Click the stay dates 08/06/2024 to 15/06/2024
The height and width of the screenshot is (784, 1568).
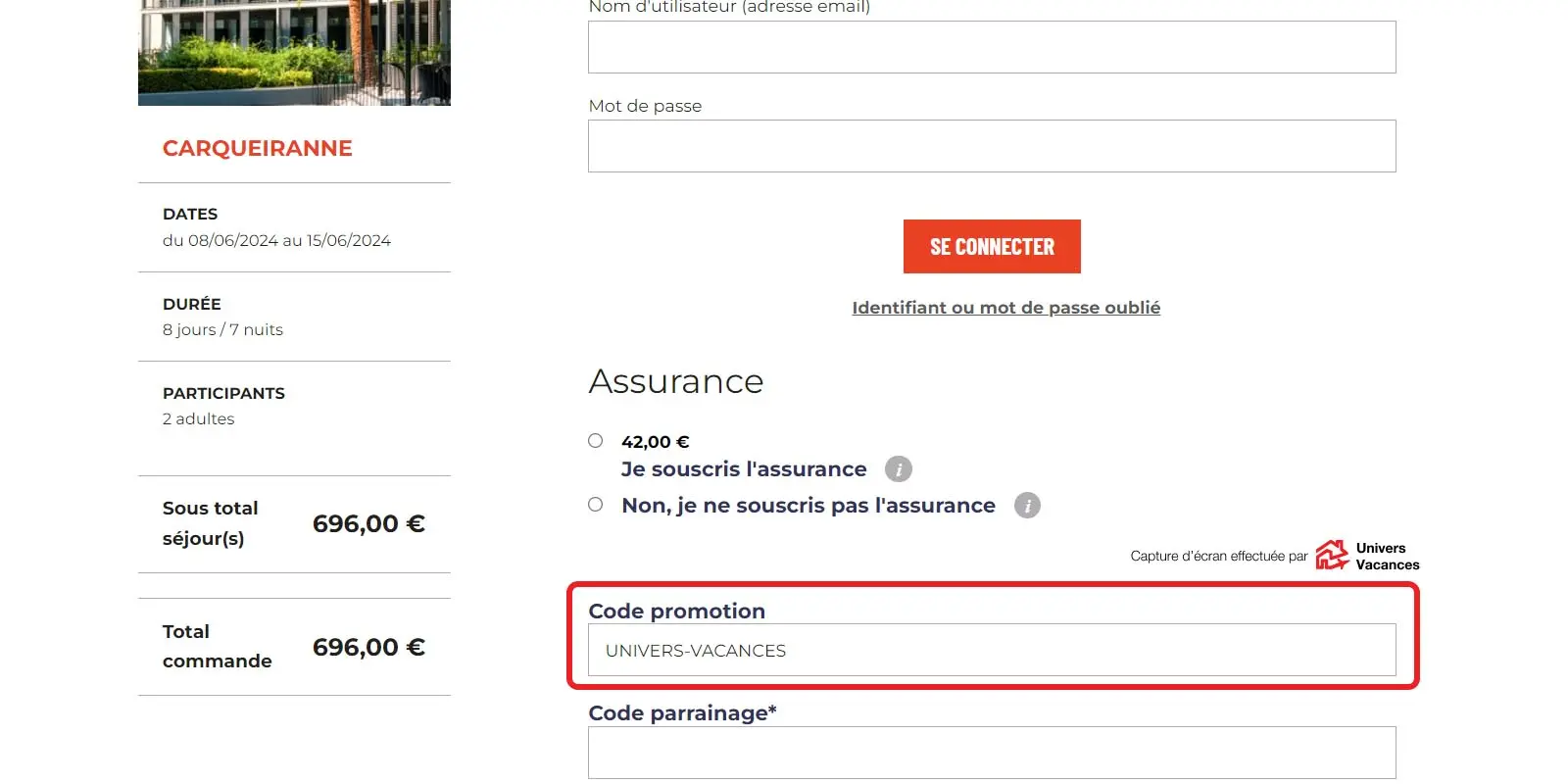276,240
